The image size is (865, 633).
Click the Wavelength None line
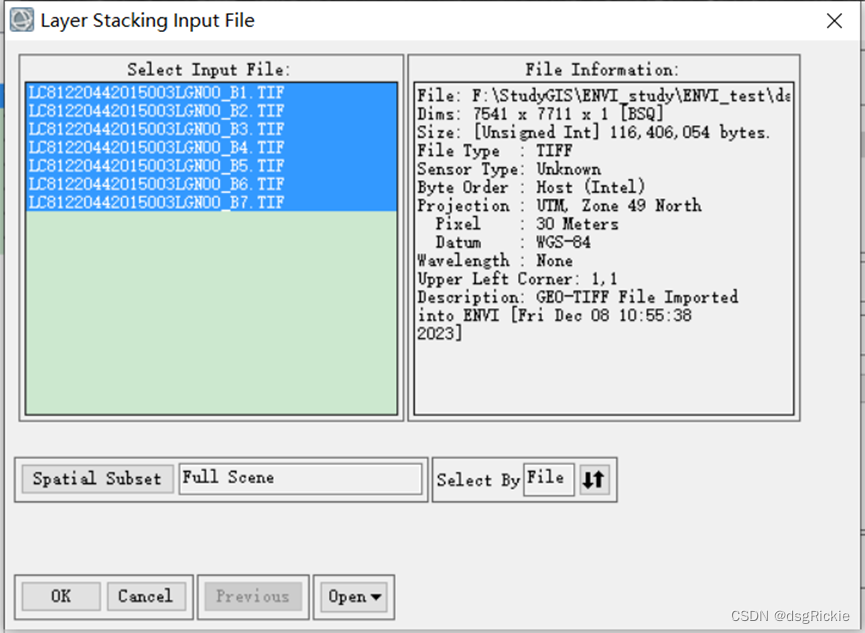coord(494,260)
